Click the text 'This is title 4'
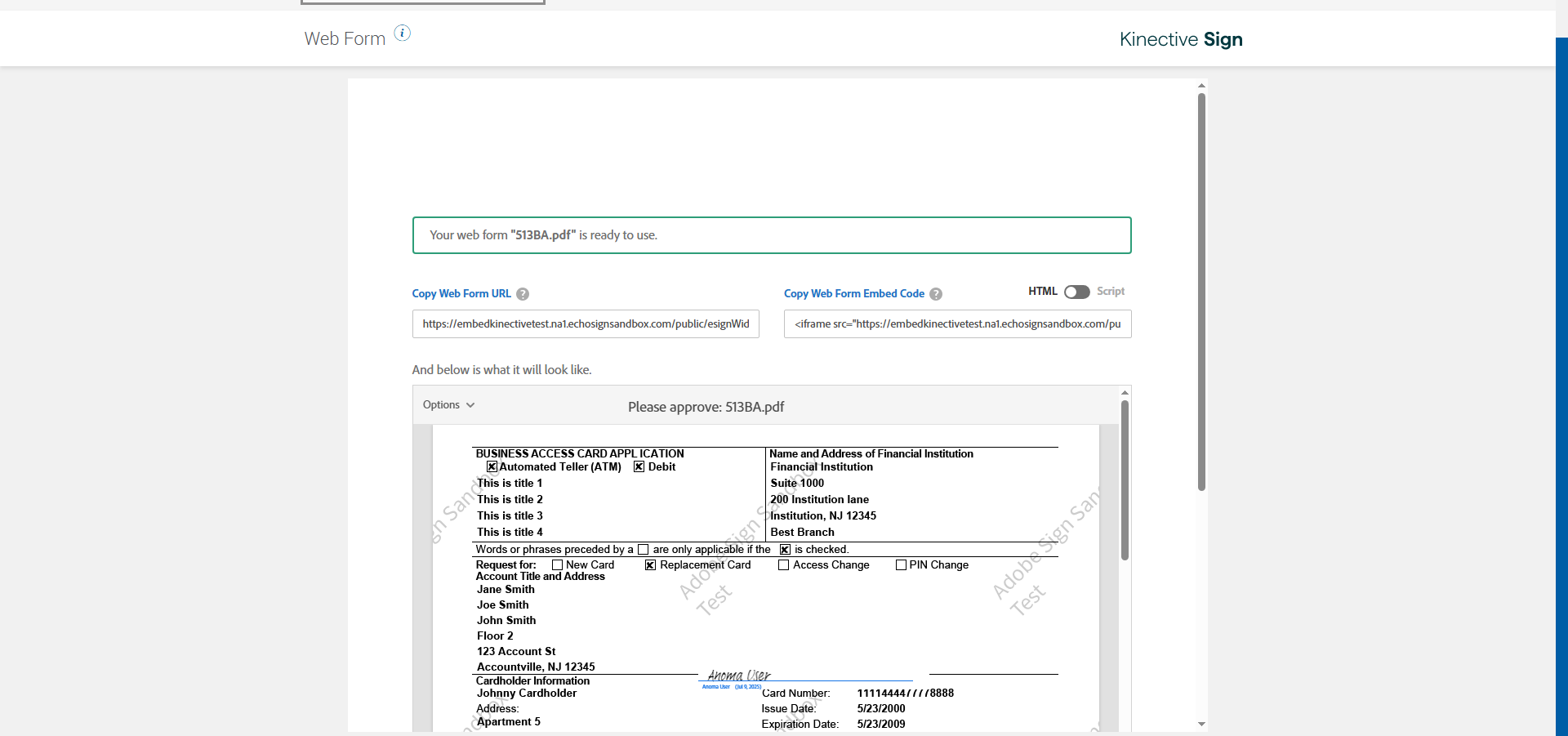Viewport: 1568px width, 736px height. [x=510, y=533]
